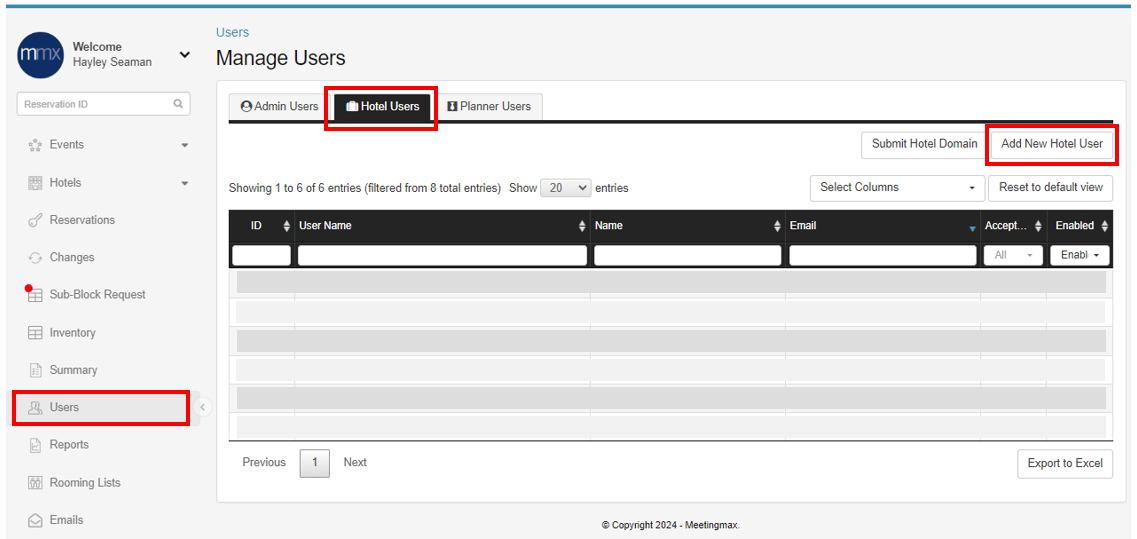
Task: Focus the Email column filter field
Action: [x=883, y=255]
